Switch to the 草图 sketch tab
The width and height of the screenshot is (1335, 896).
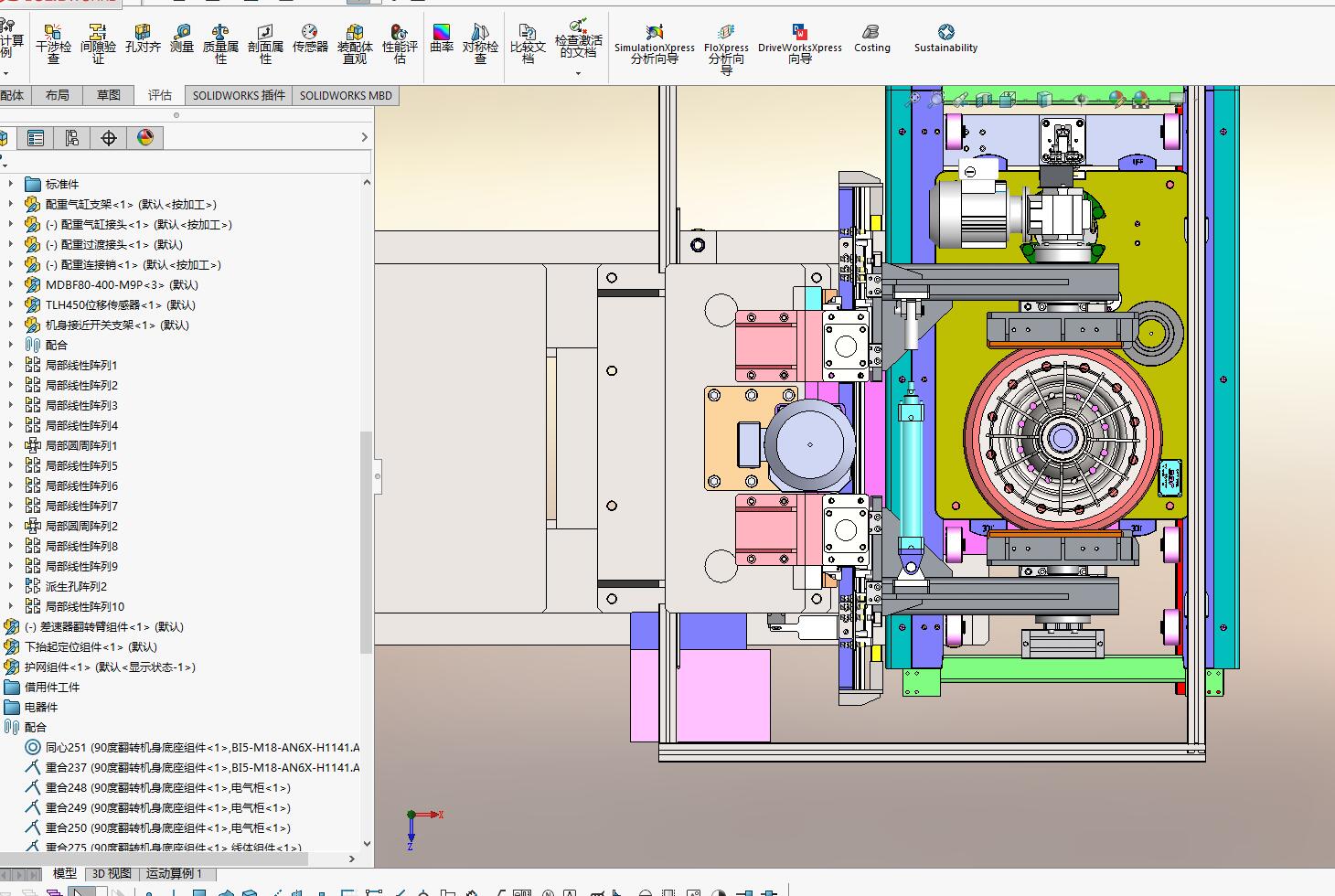point(109,95)
